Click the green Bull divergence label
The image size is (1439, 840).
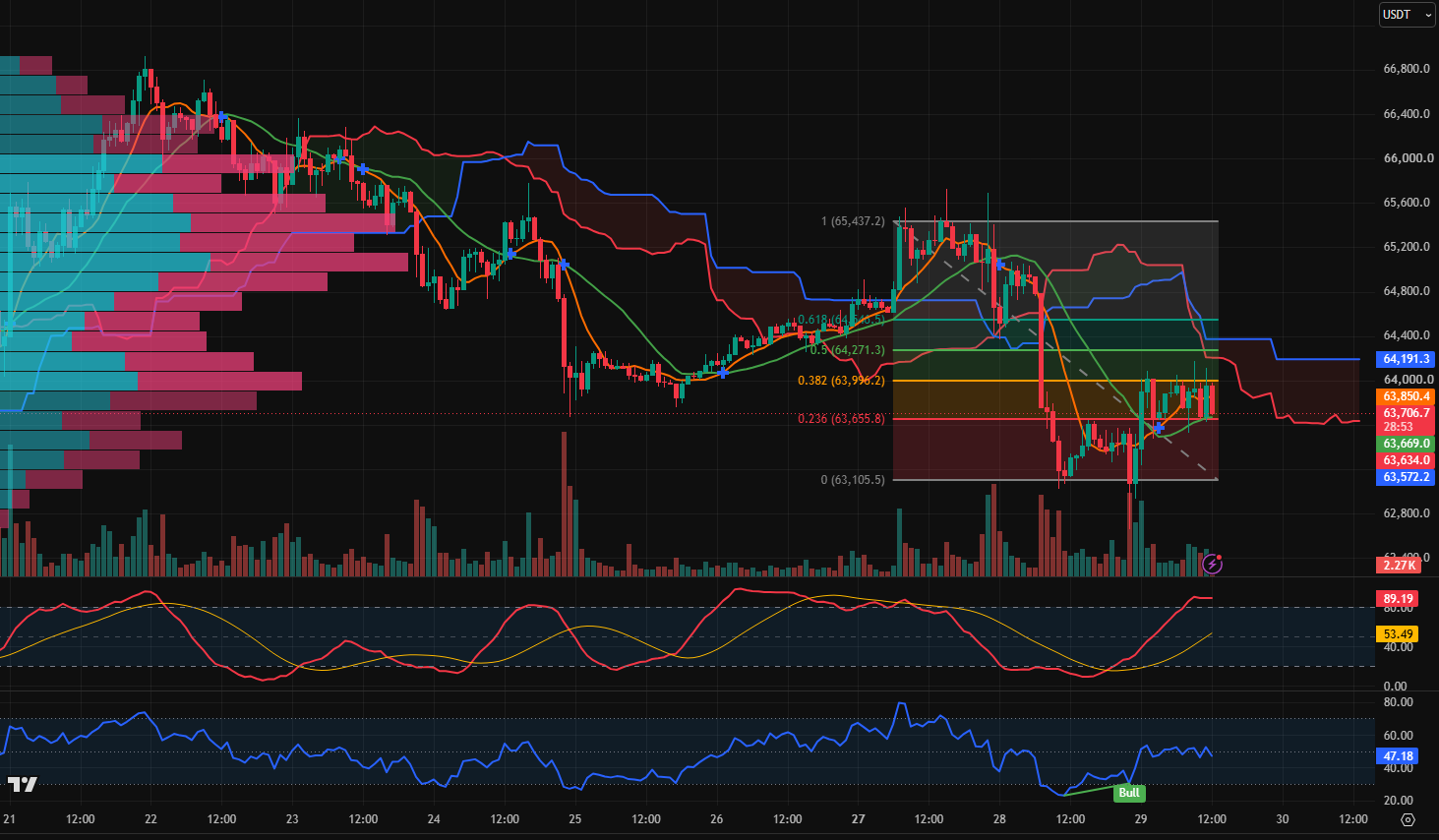[x=1129, y=793]
